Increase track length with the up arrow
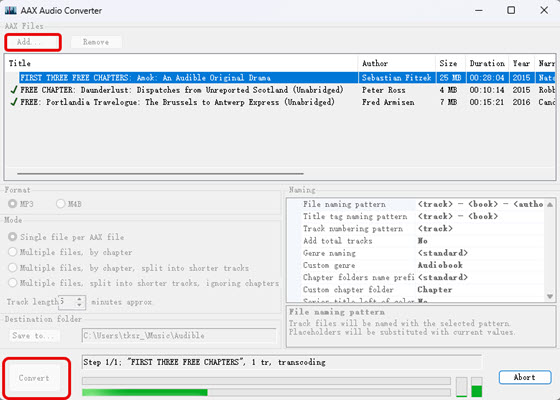Screen dimensions: 560x400 (80, 299)
